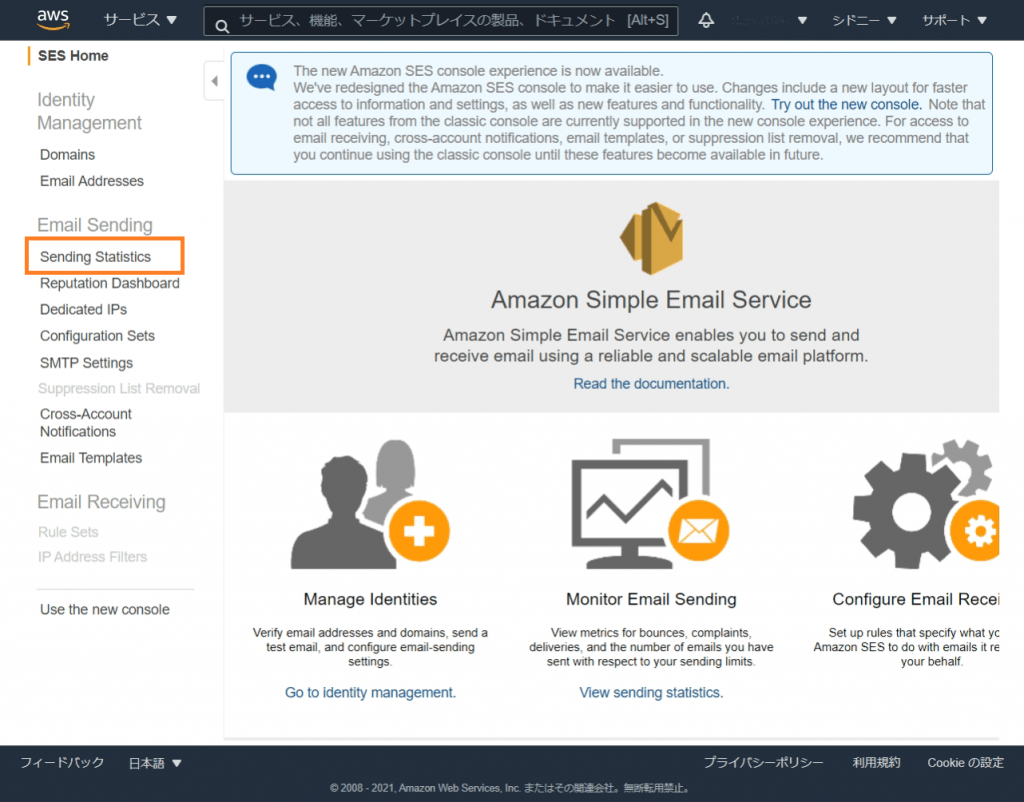
Task: Click the Monitor Email Sending heading
Action: pyautogui.click(x=651, y=599)
